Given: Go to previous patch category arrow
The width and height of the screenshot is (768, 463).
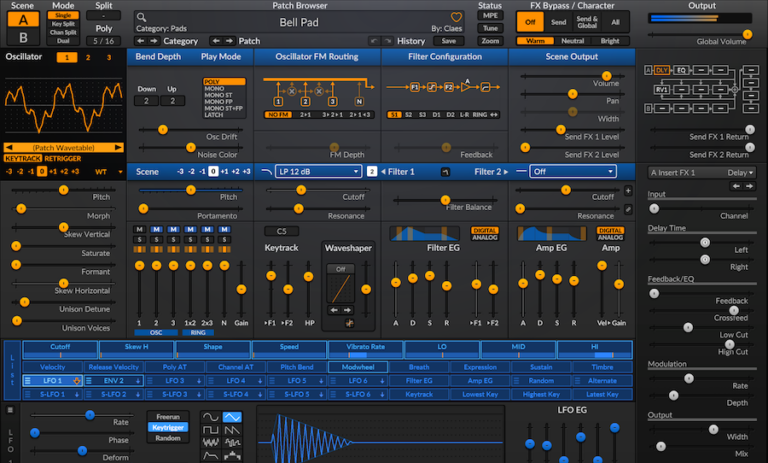Looking at the screenshot, I should (141, 41).
